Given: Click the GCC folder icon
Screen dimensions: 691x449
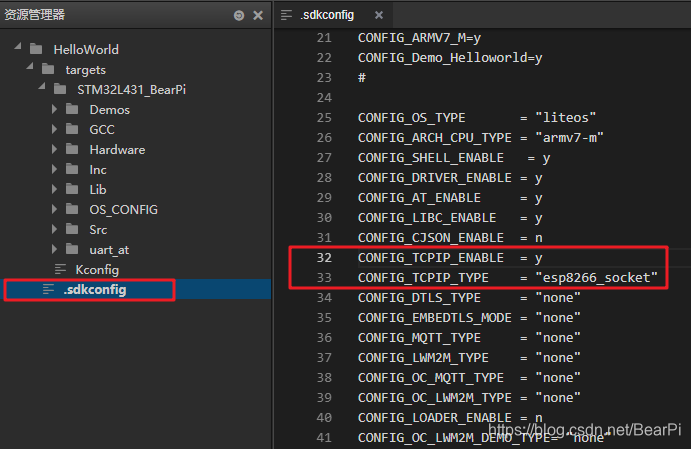Looking at the screenshot, I should pos(72,129).
